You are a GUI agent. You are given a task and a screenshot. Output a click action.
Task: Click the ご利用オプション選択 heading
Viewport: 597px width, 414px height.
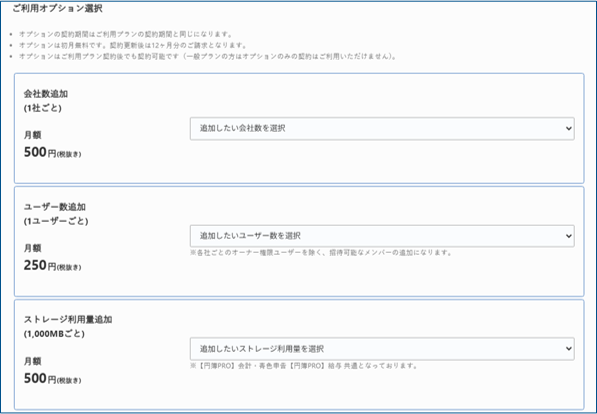click(x=57, y=8)
